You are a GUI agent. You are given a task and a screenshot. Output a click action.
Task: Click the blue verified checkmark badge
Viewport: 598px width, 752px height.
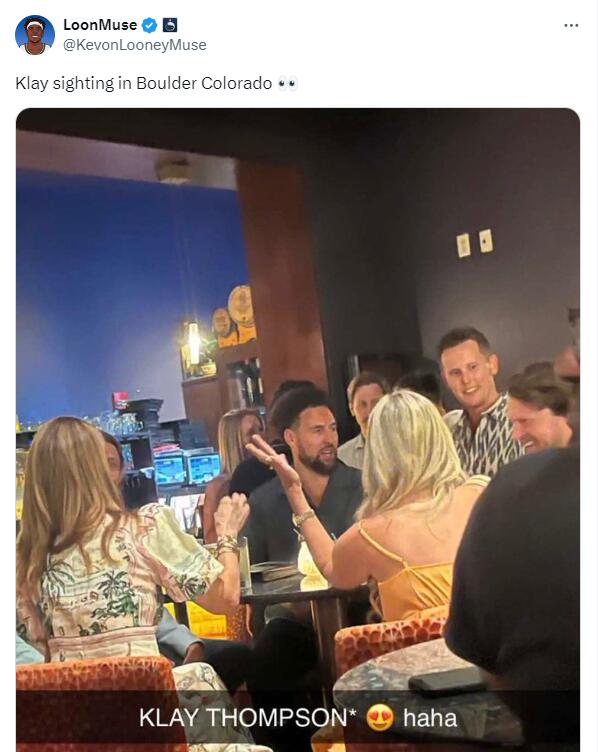click(150, 25)
